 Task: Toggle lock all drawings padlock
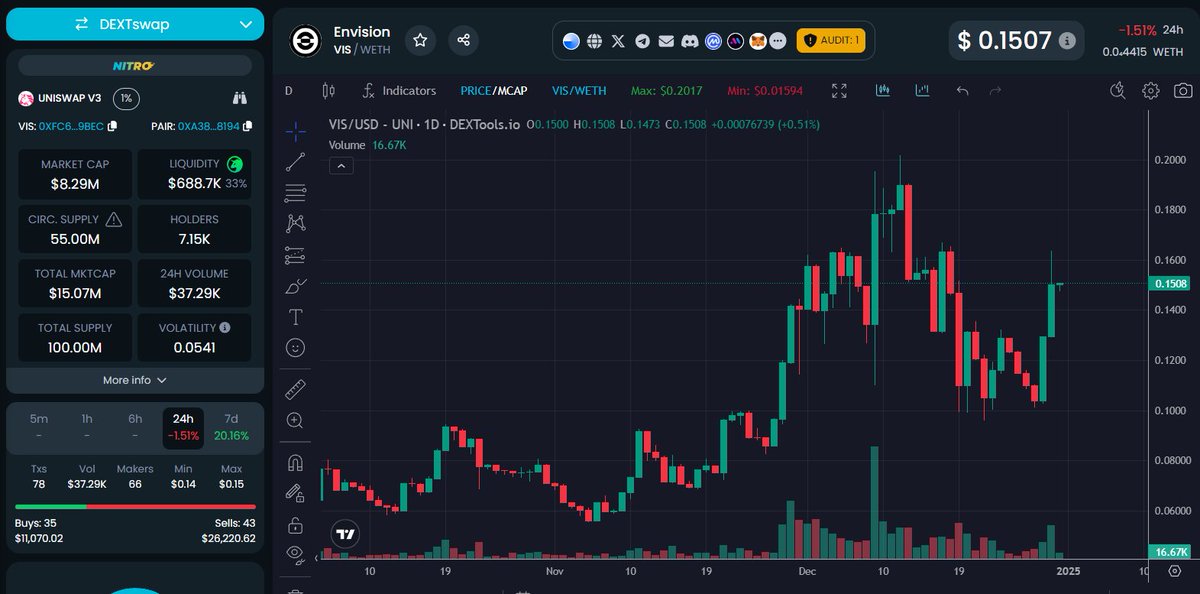[295, 524]
